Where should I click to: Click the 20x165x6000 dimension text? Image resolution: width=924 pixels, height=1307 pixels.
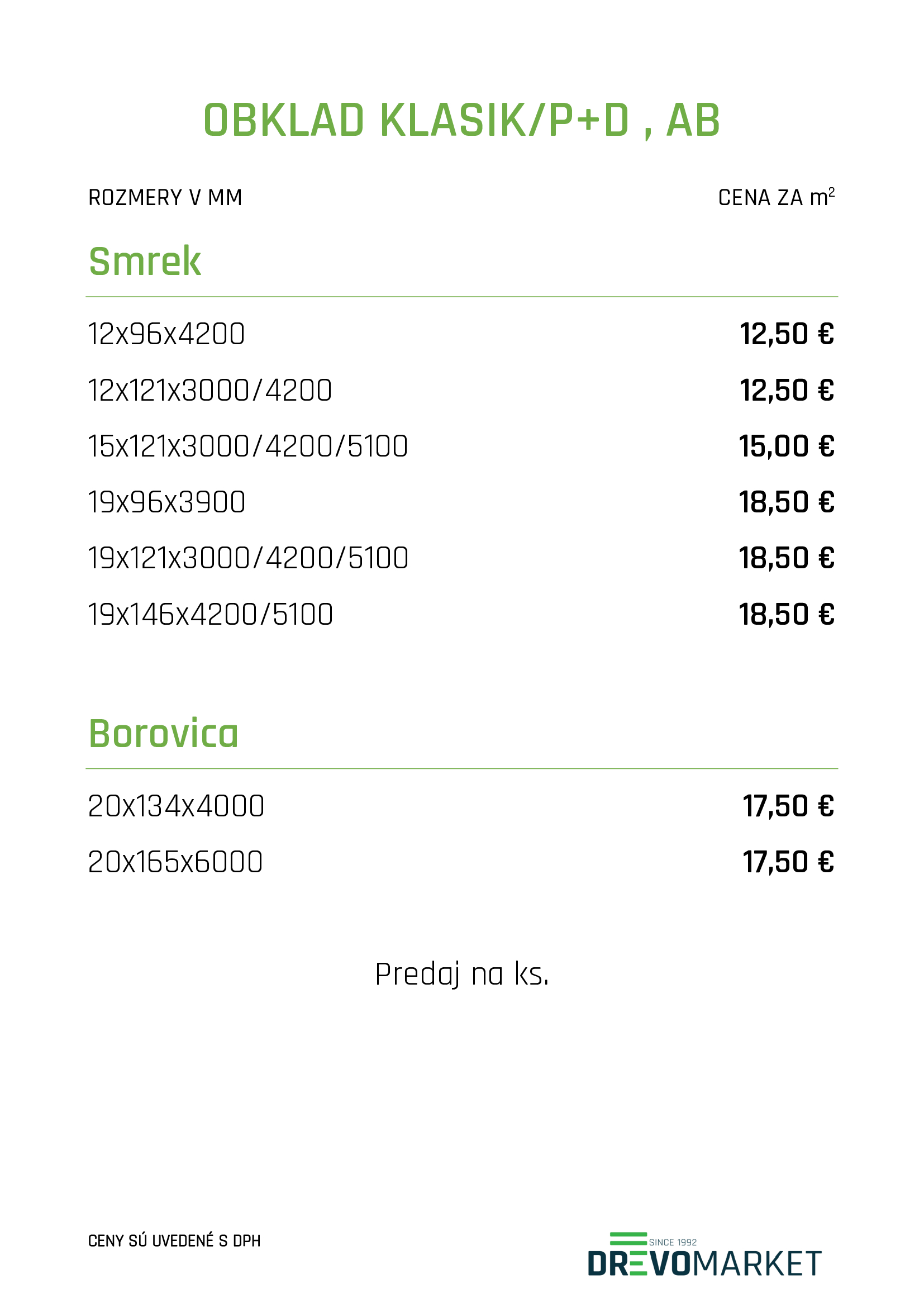pos(175,862)
